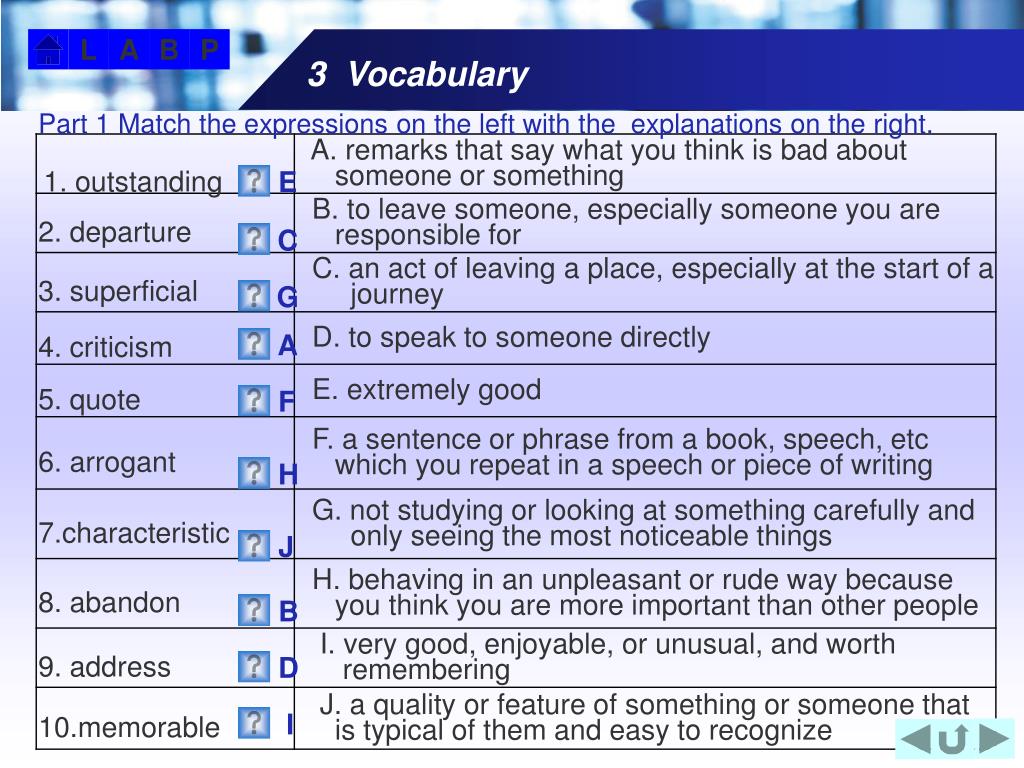Click question mark icon beside outstanding

pyautogui.click(x=254, y=181)
